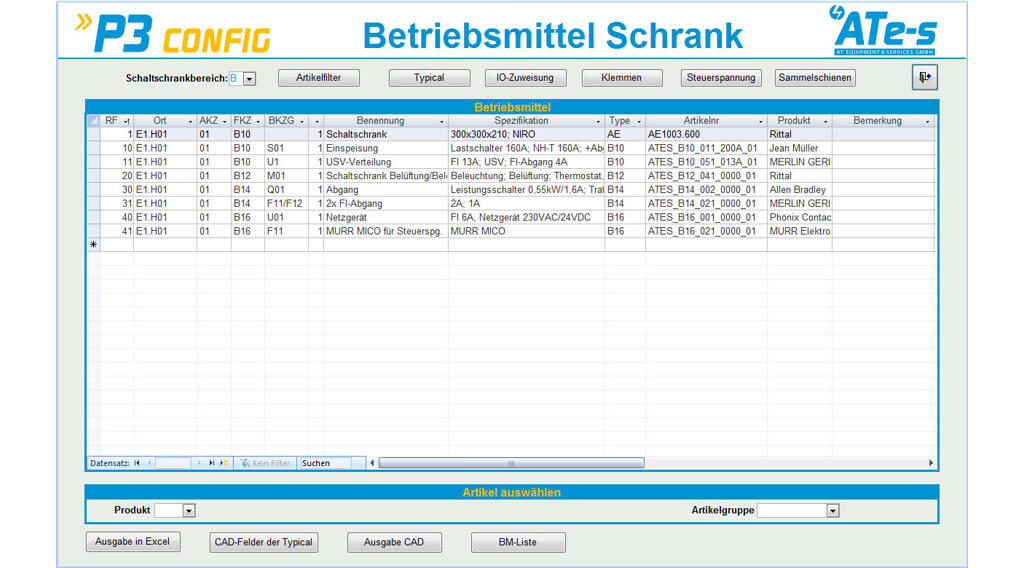The width and height of the screenshot is (1024, 568).
Task: Click cell 'ATES_B12_041_0000_01'
Action: [706, 176]
